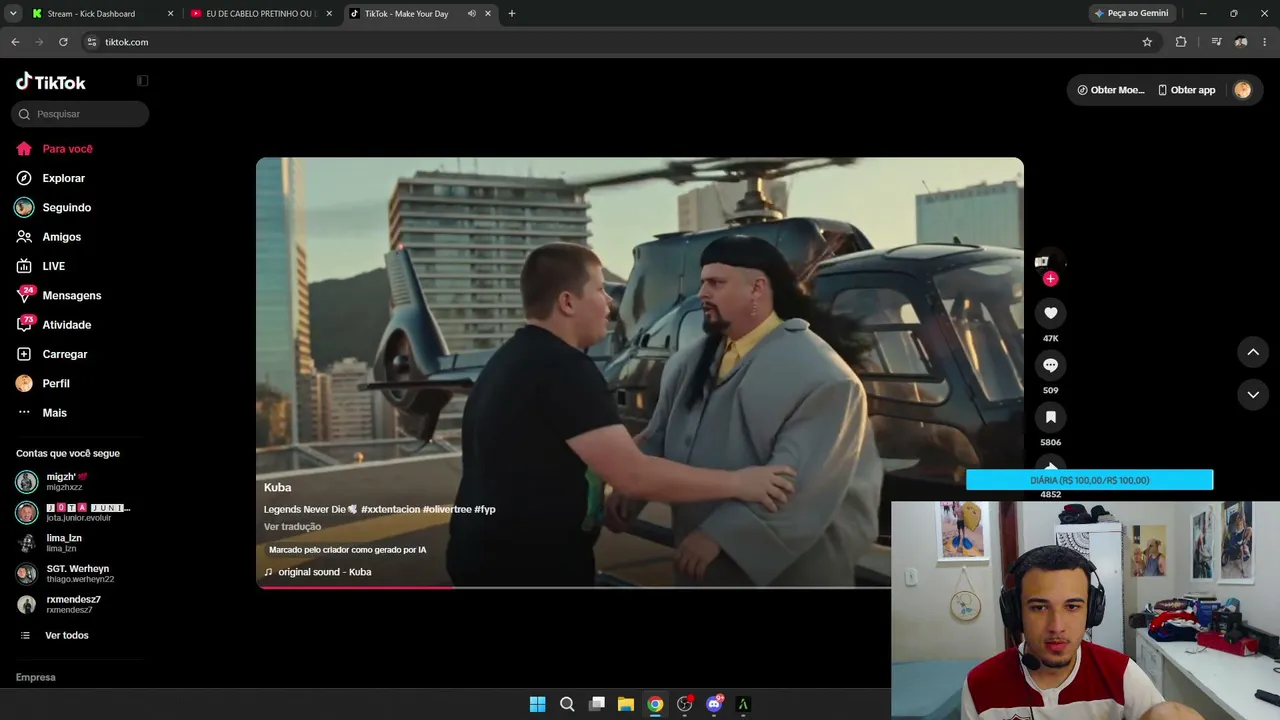Click the #olivertree hashtag
Image resolution: width=1280 pixels, height=720 pixels.
[447, 510]
